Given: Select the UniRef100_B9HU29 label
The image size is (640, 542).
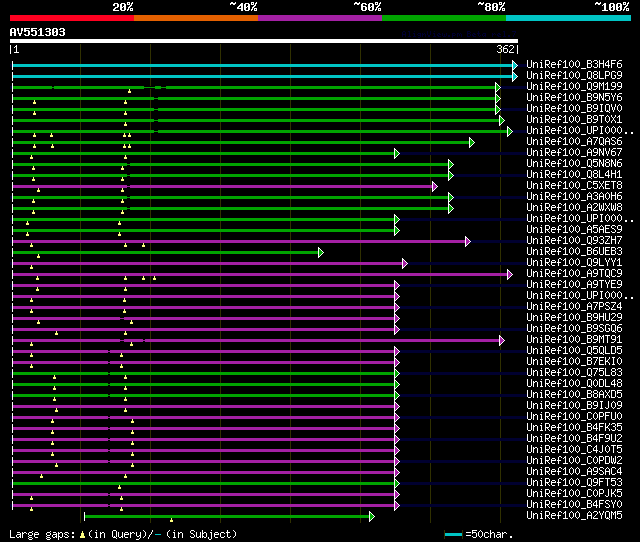Looking at the screenshot, I should [574, 318].
